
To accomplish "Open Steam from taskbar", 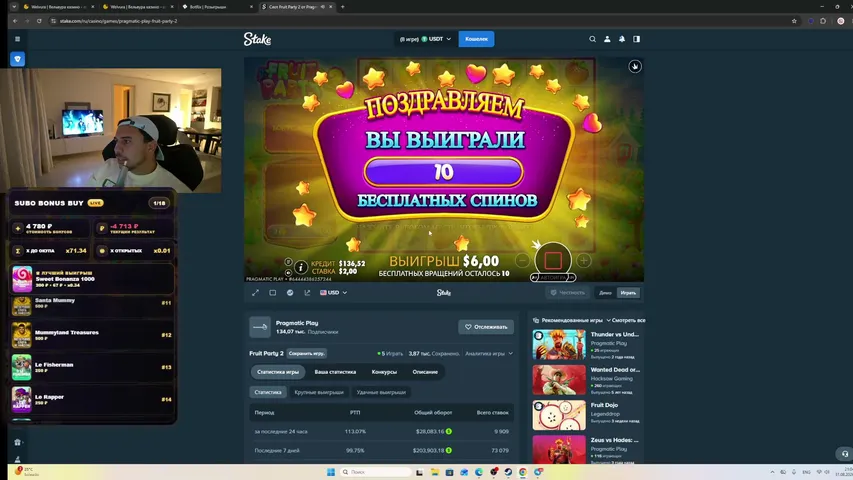I will pos(508,472).
